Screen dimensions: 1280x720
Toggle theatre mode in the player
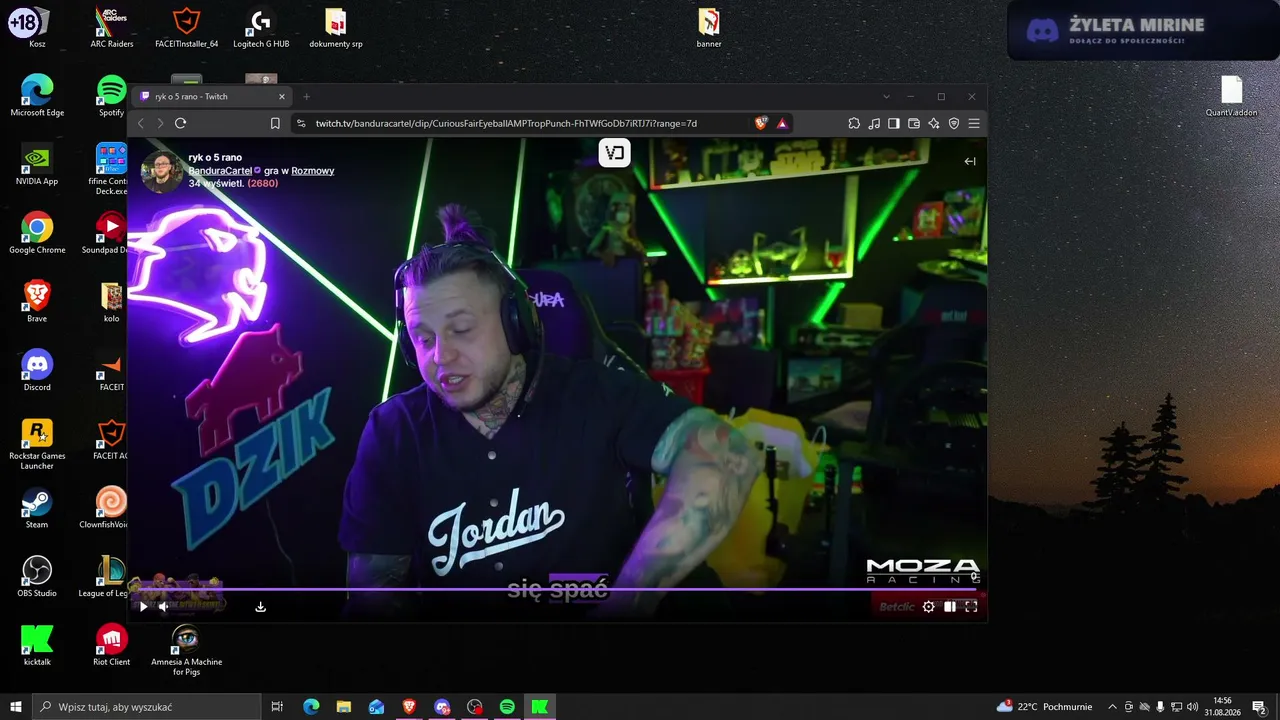pos(949,606)
